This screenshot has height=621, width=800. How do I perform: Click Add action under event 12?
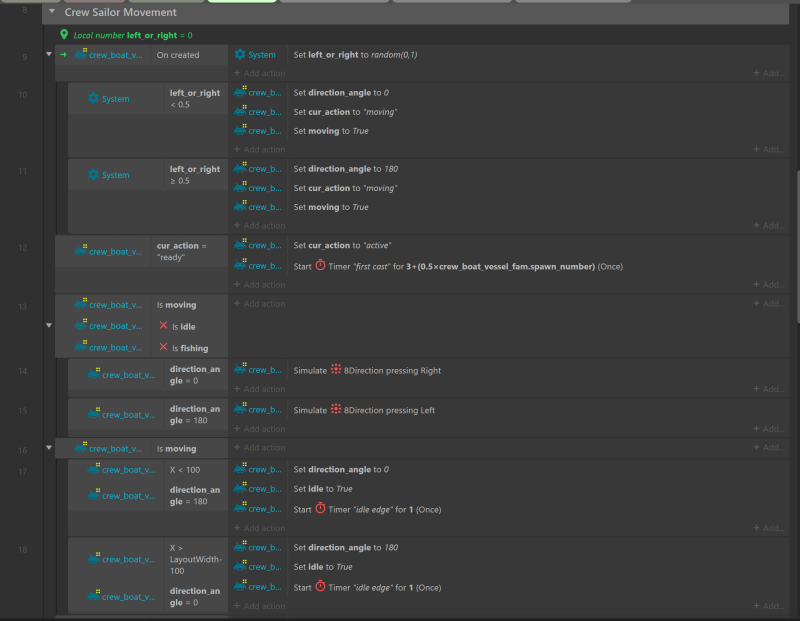click(264, 284)
